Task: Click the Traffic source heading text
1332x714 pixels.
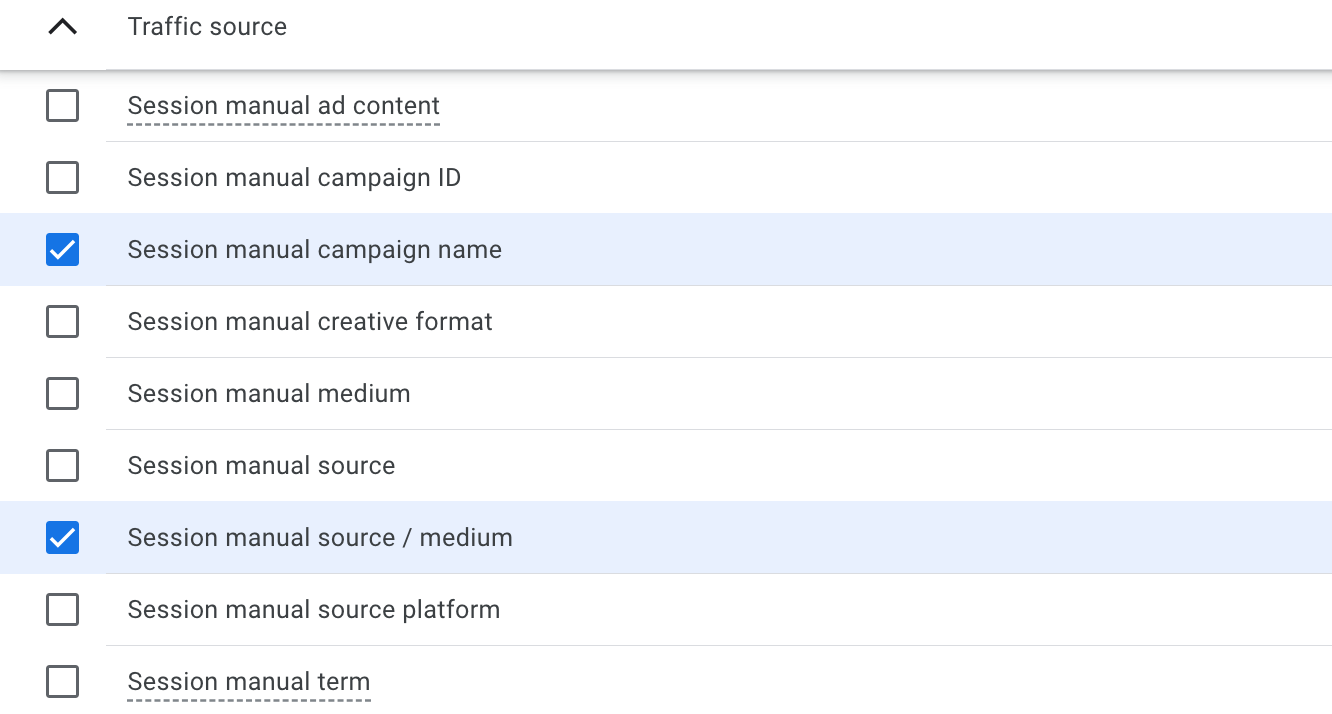Action: 207,27
